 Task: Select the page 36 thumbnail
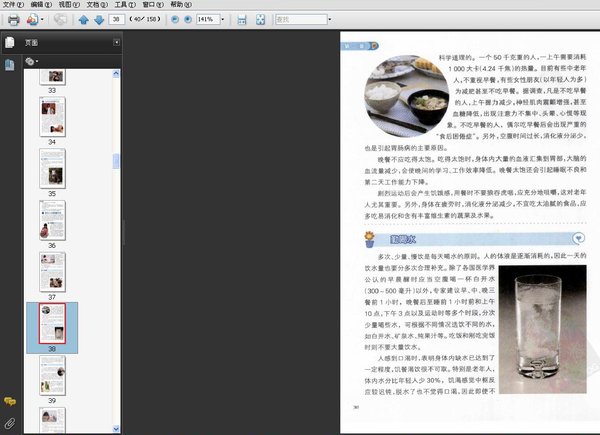(x=52, y=217)
